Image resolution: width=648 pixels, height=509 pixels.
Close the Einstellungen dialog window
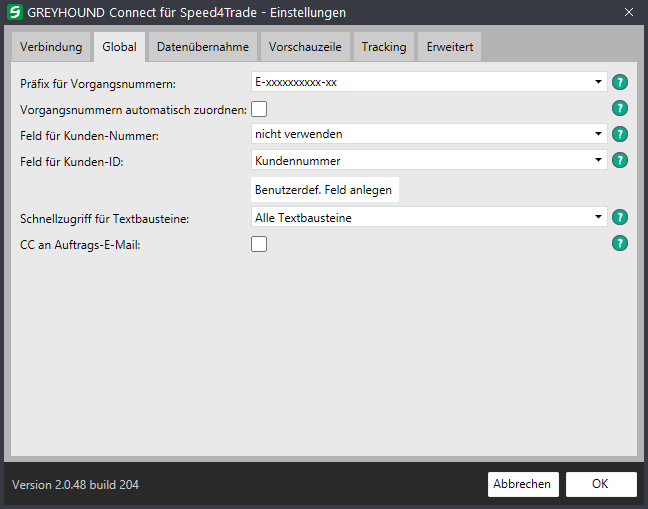click(x=629, y=12)
